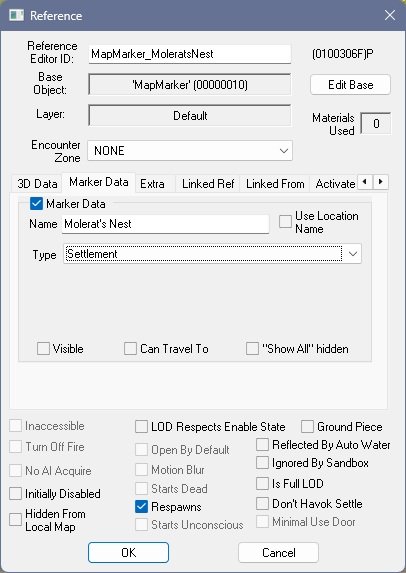
Task: Select the Extra tab
Action: [x=152, y=183]
